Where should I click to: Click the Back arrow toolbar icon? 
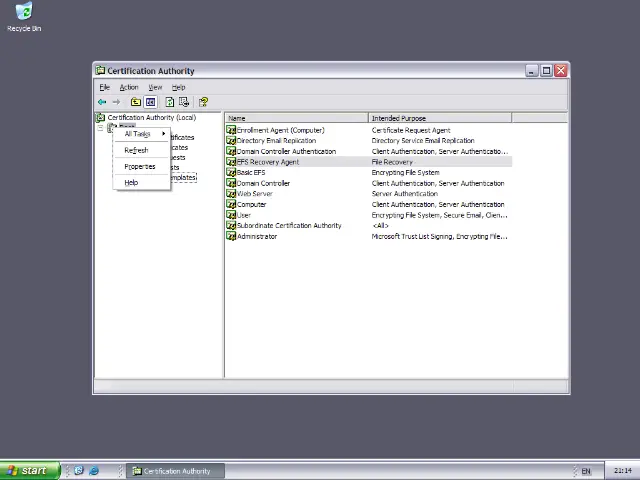tap(102, 102)
